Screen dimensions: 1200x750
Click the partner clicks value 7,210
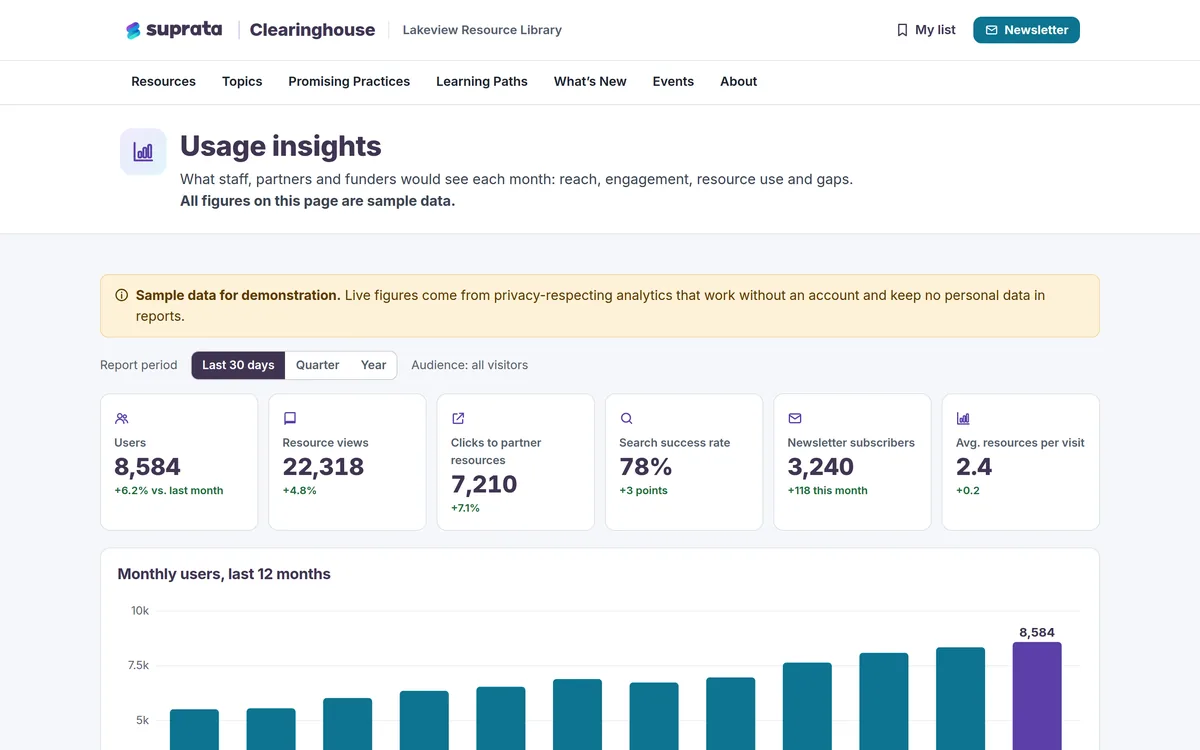click(484, 485)
